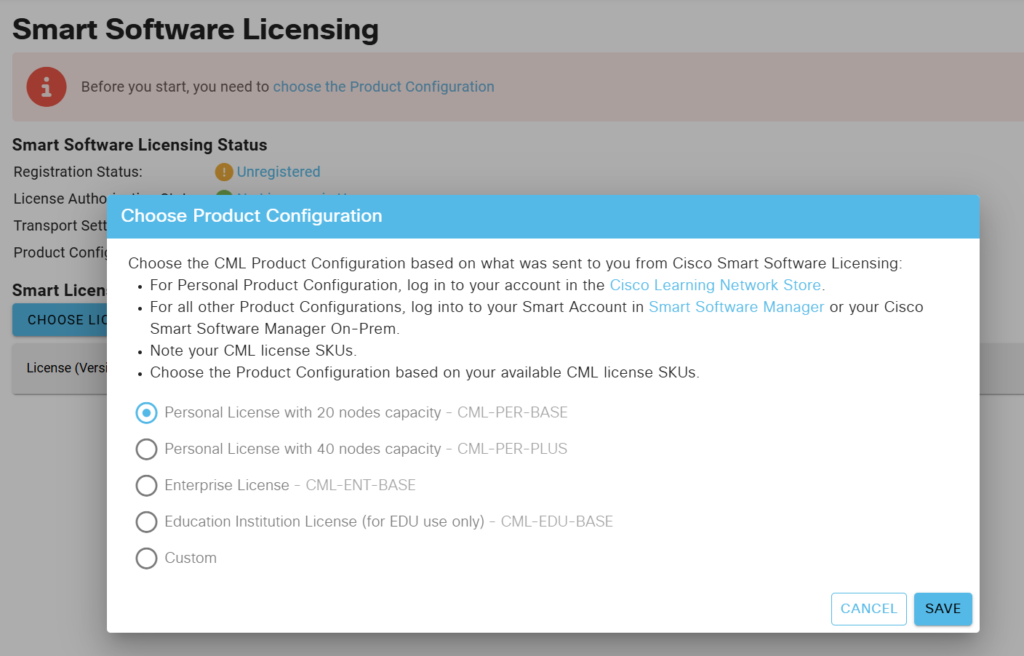Click the red info alert icon

pyautogui.click(x=46, y=87)
